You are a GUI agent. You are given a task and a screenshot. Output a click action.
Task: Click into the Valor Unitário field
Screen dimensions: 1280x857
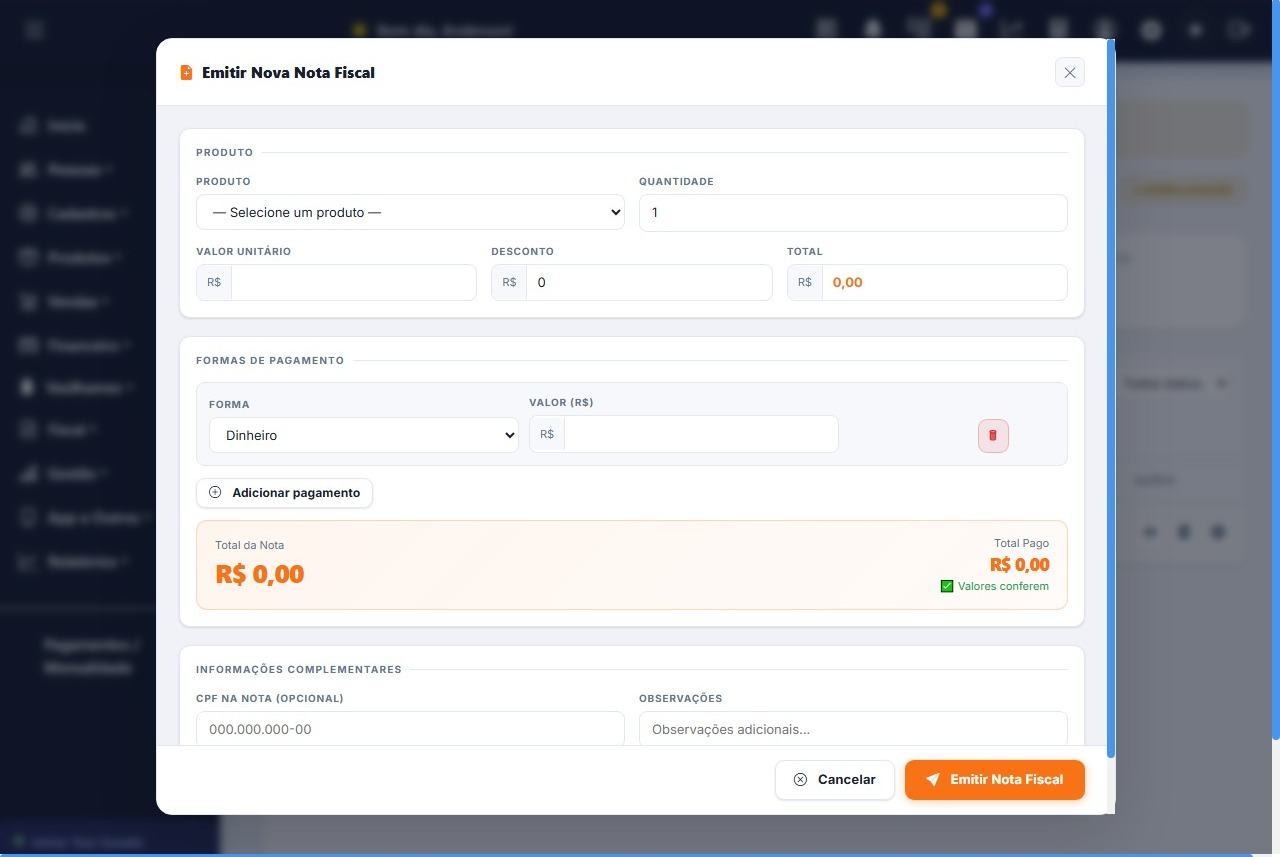click(353, 283)
